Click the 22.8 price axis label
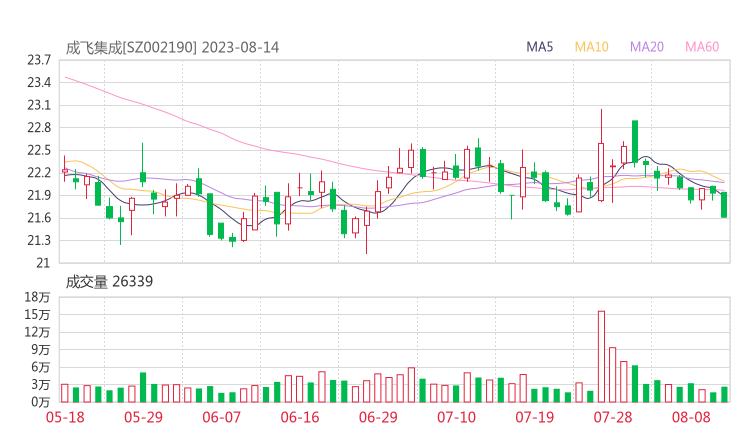 click(39, 127)
